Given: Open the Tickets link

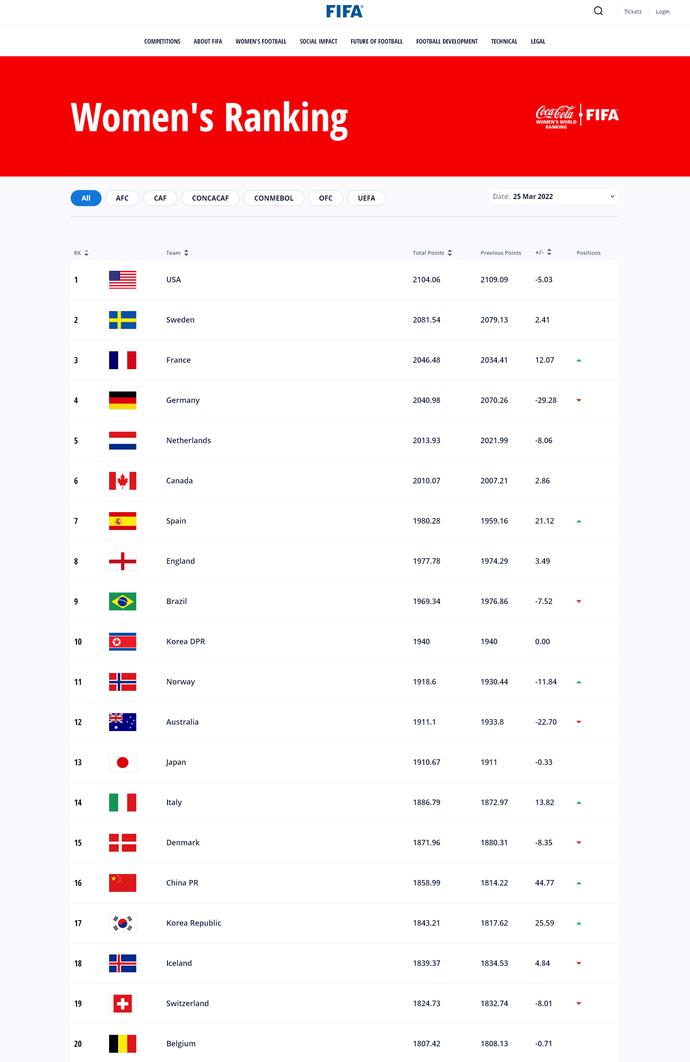Looking at the screenshot, I should (633, 12).
